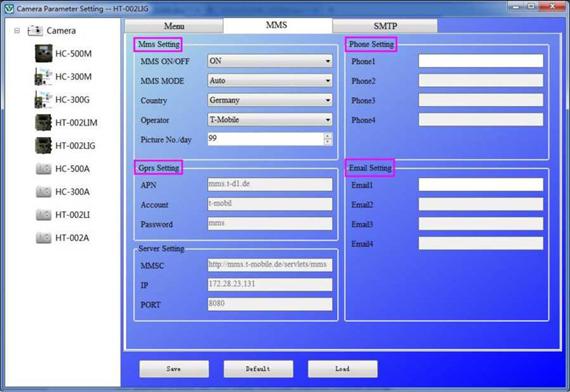Viewport: 570px width, 392px height.
Task: Click the PORT field showing 8080
Action: pos(270,304)
